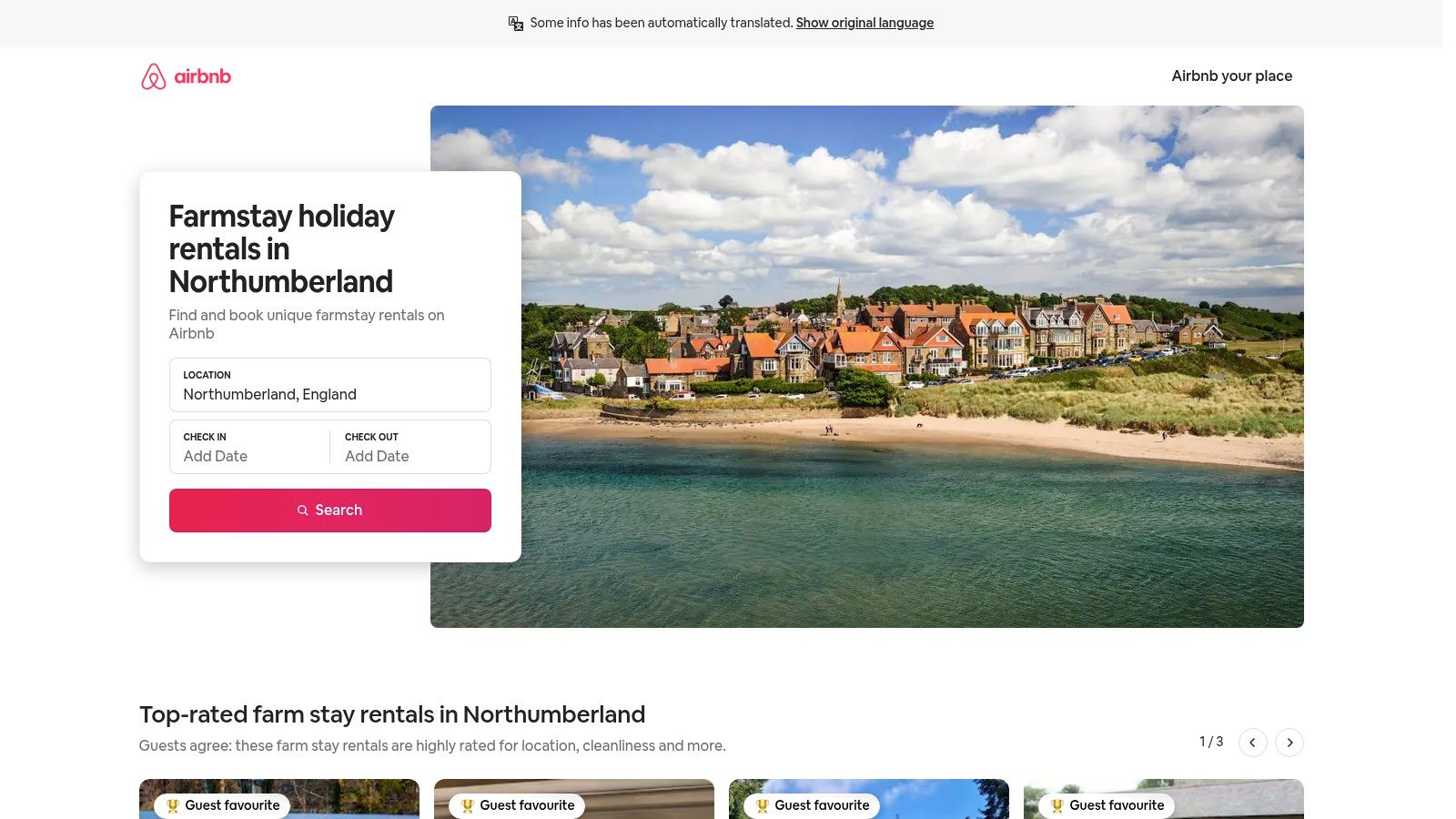Image resolution: width=1456 pixels, height=819 pixels.
Task: Click the next arrow in listings carousel
Action: [1289, 743]
